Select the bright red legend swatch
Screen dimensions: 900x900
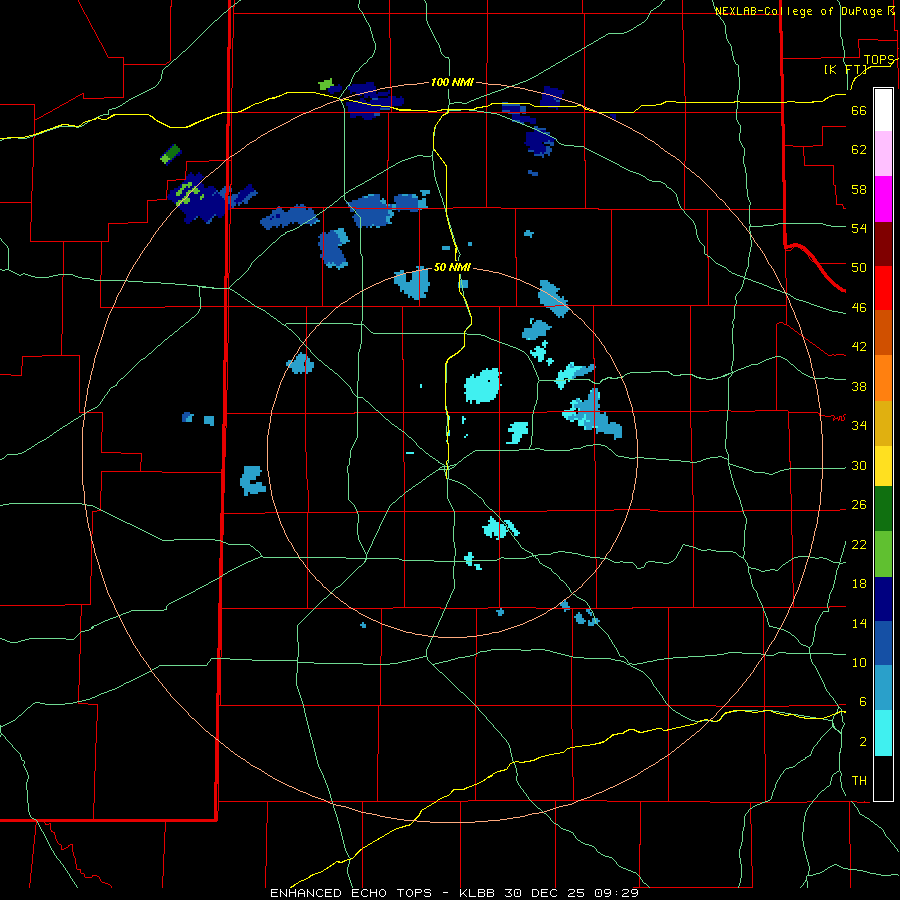tap(883, 288)
